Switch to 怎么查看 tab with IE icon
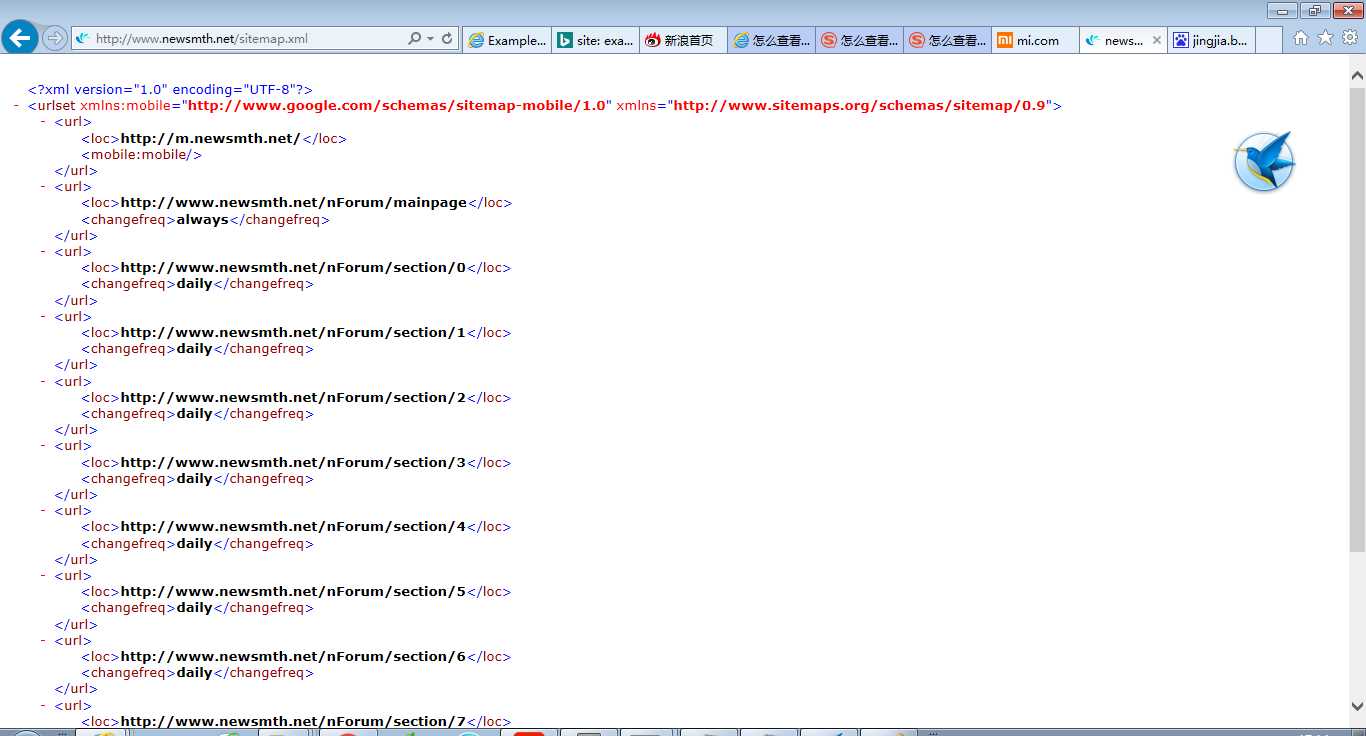Screen dimensions: 1366x736 [771, 40]
